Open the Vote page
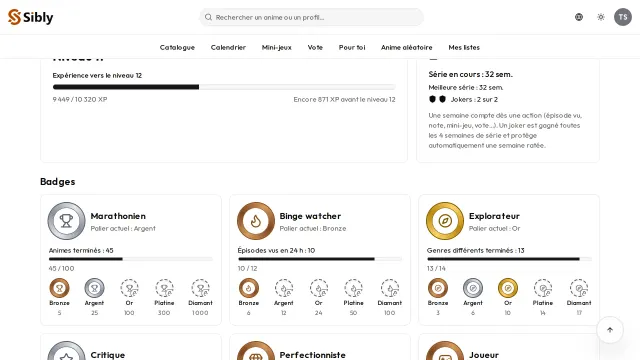This screenshot has height=360, width=640. 315,47
